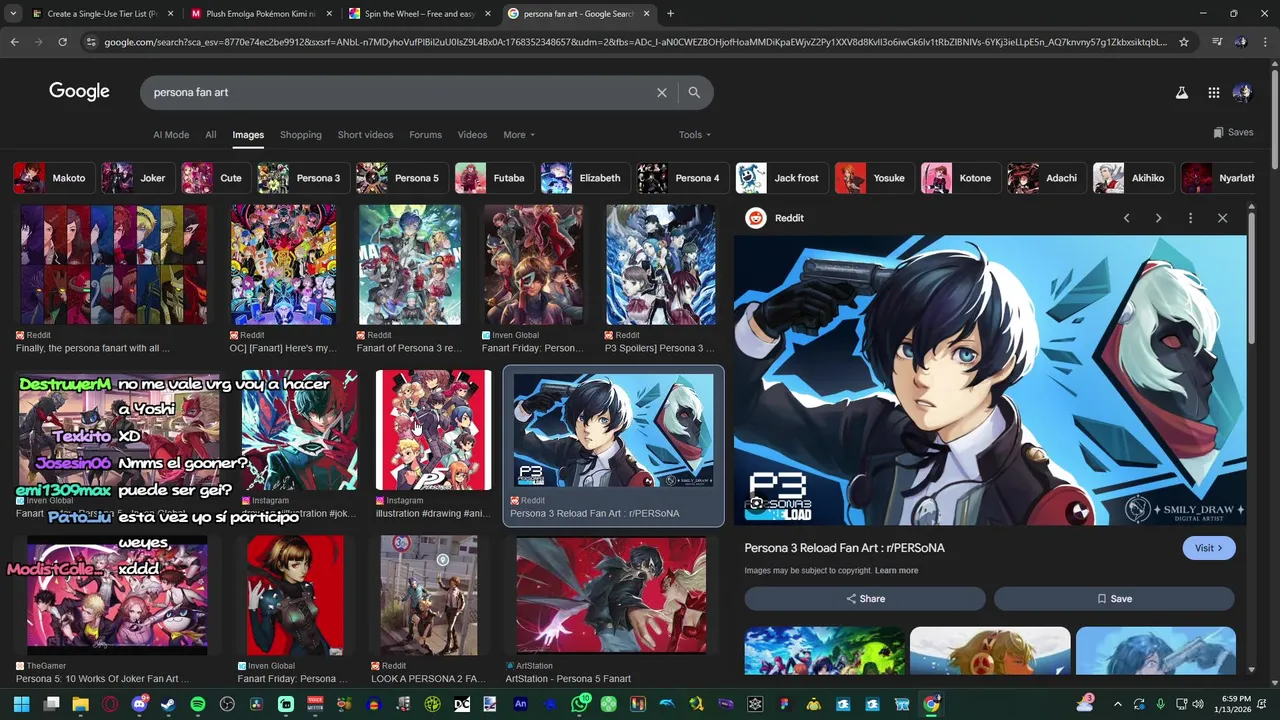Save the image with Save button
Viewport: 1280px width, 720px height.
[x=1114, y=598]
